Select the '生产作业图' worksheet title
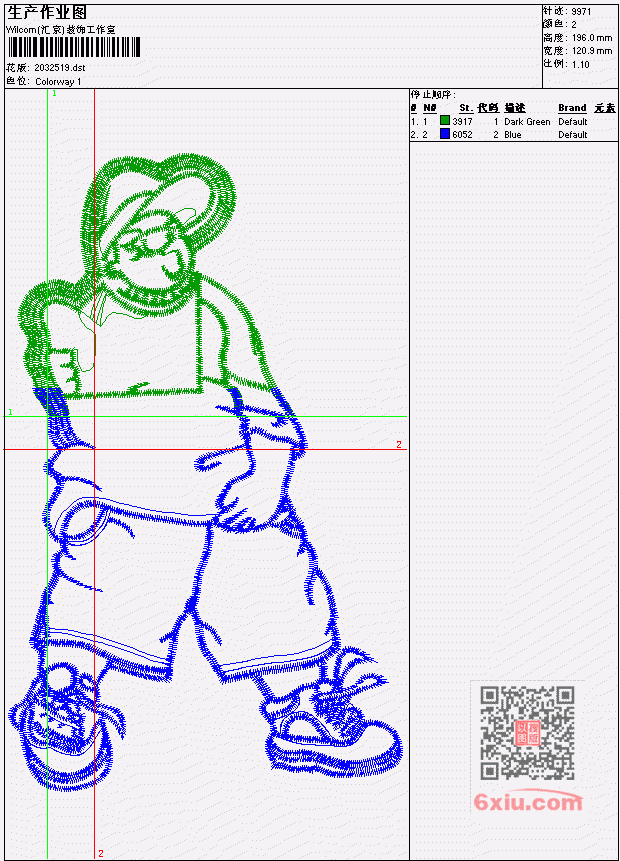The width and height of the screenshot is (620, 861). click(47, 13)
